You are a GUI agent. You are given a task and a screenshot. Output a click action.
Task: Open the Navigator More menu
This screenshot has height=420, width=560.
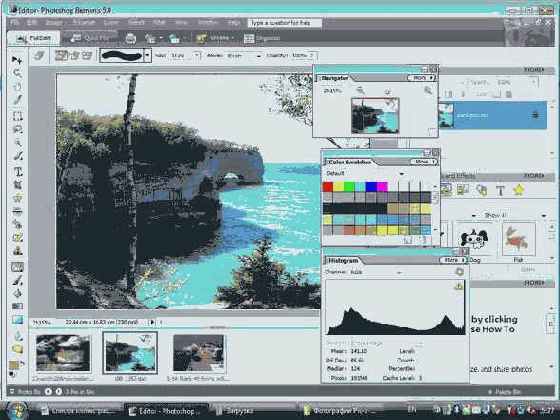[x=422, y=78]
